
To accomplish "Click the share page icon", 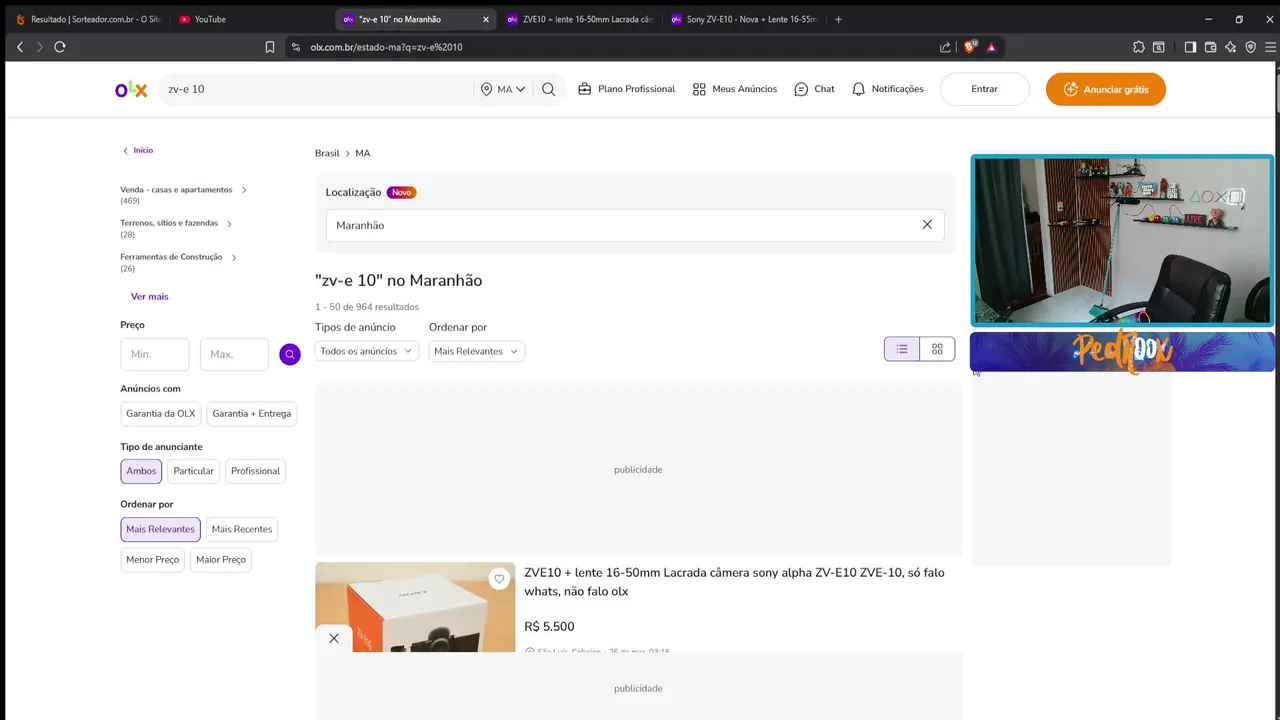I will tap(946, 47).
